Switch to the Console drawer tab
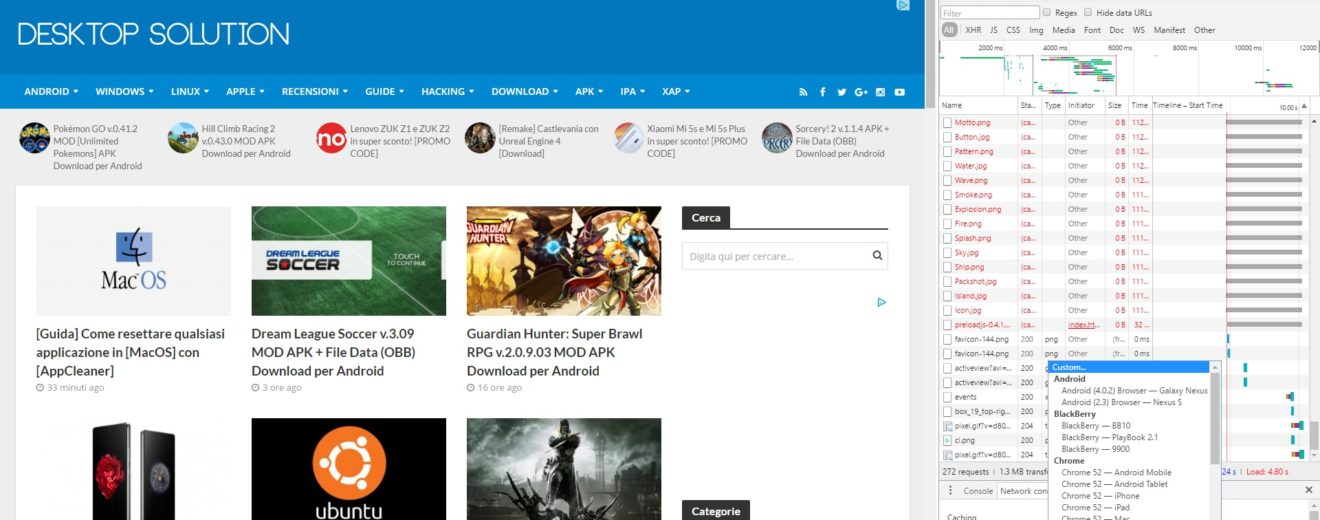 [x=977, y=491]
